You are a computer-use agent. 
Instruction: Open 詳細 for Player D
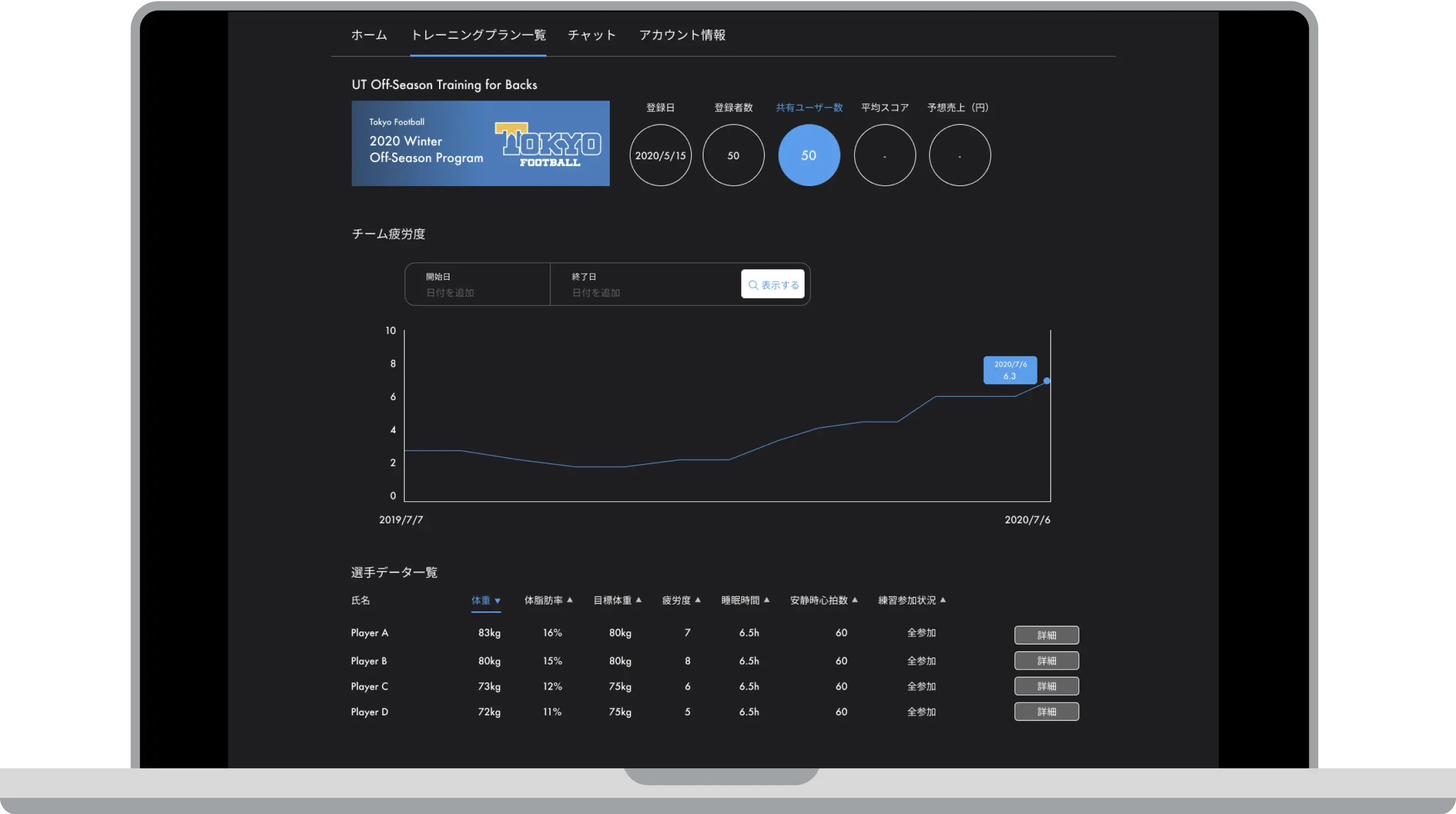click(x=1046, y=711)
